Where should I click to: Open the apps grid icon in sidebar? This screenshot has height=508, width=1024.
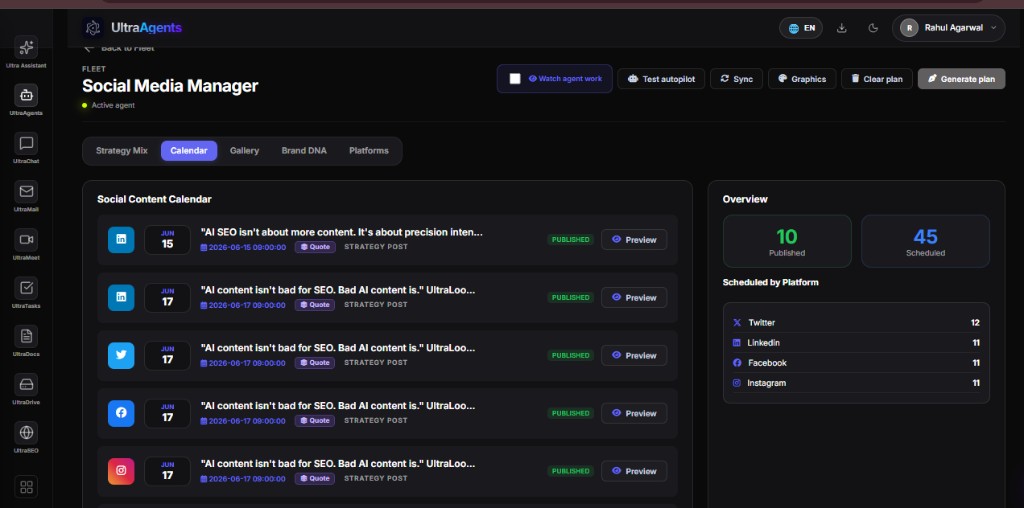(26, 487)
